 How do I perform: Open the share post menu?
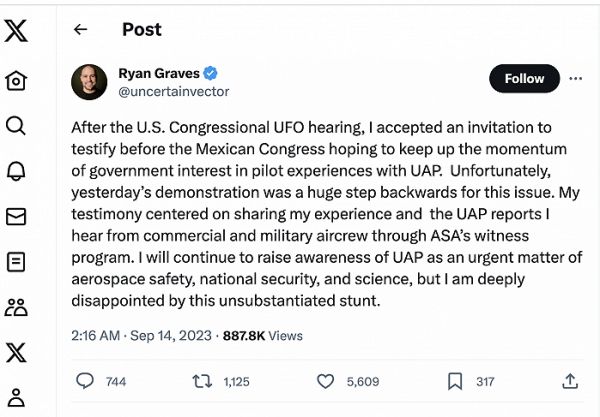570,381
